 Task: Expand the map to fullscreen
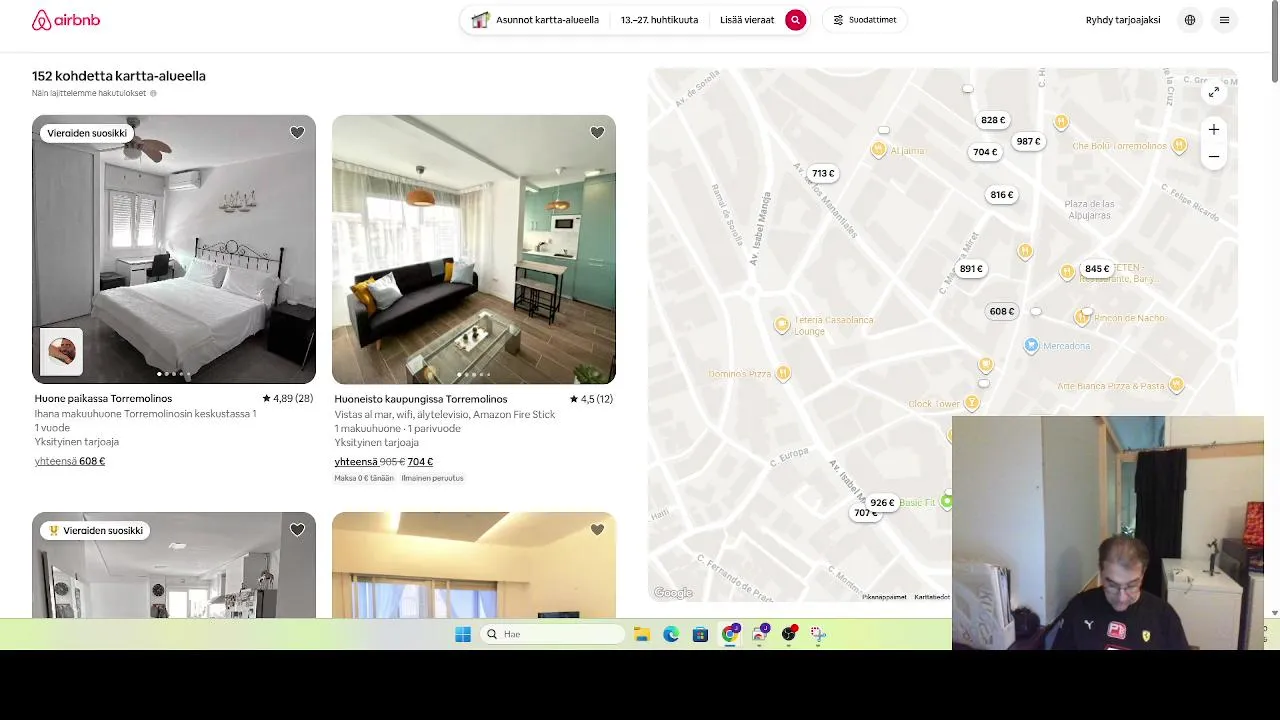[x=1213, y=92]
